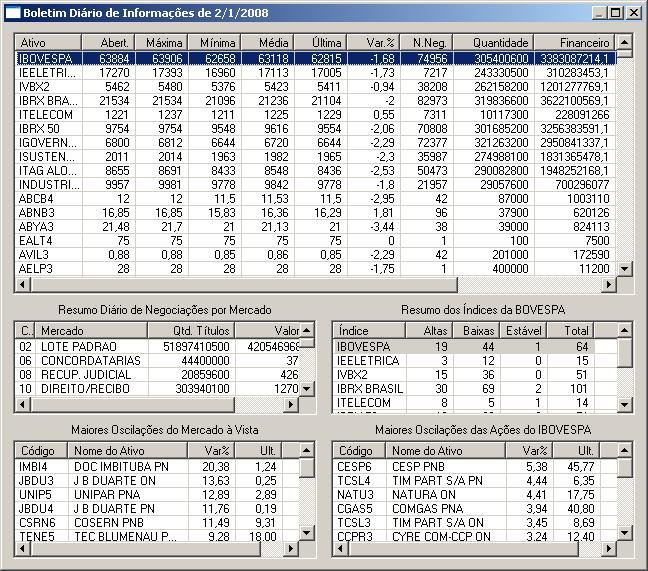The height and width of the screenshot is (571, 648).
Task: Click down arrow of main quotes table scrollbar
Action: click(624, 268)
